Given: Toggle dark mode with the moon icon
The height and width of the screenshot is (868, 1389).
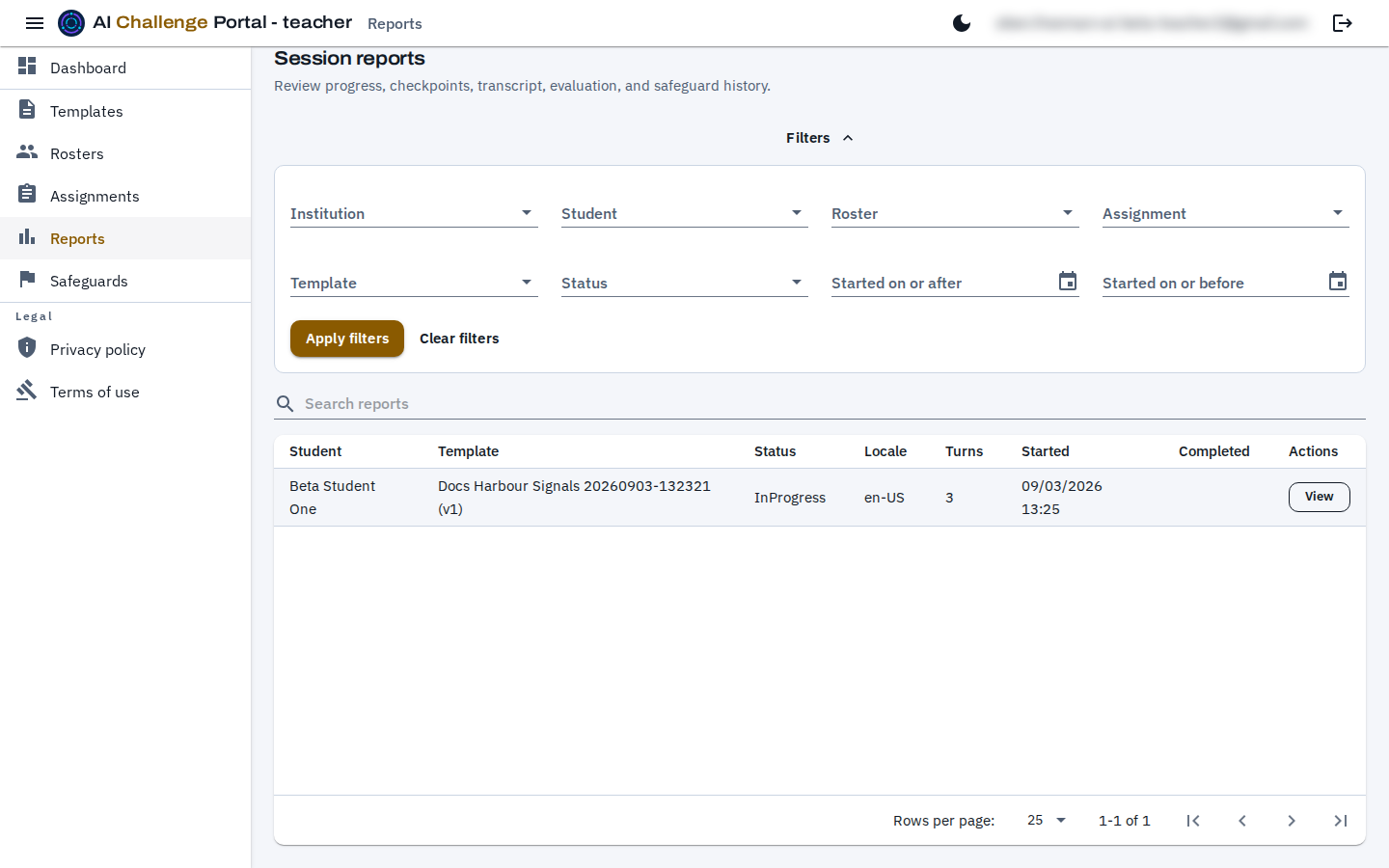Looking at the screenshot, I should pos(962,23).
